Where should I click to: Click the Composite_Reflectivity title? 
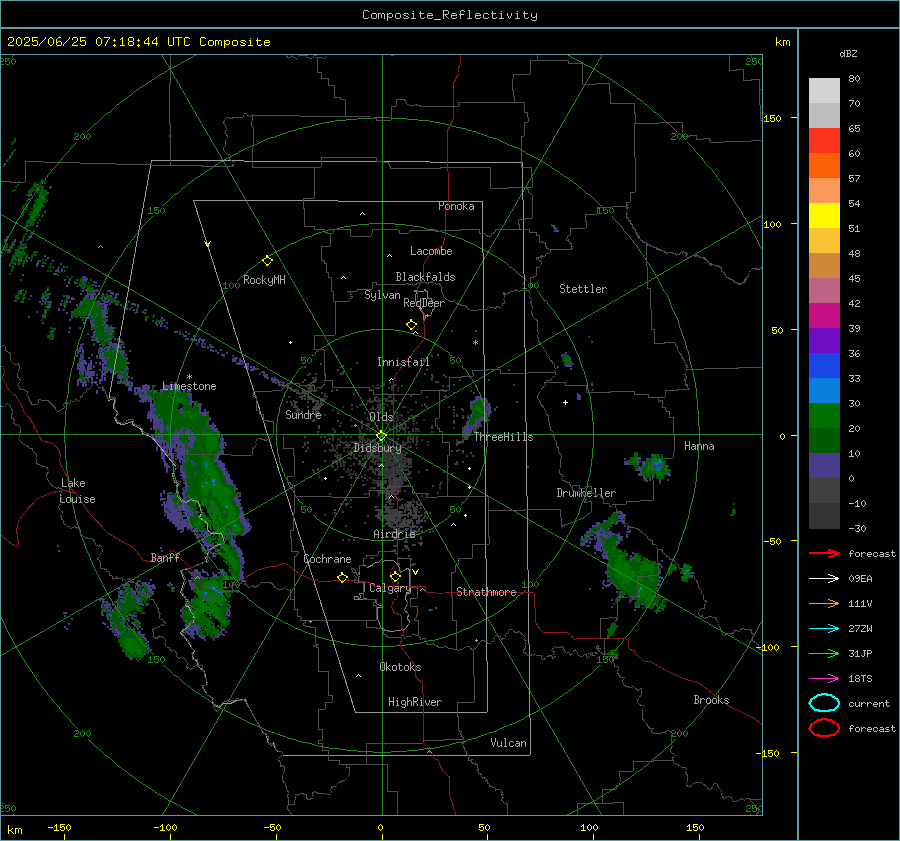(450, 15)
